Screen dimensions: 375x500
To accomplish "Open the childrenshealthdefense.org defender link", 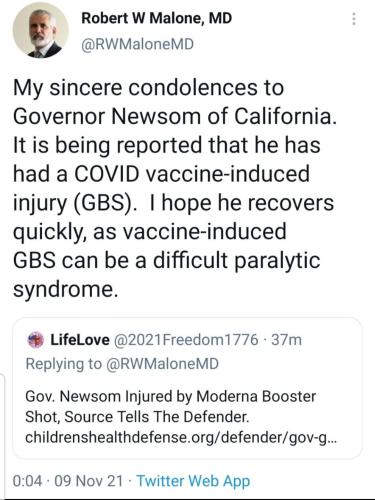I will pos(182,437).
